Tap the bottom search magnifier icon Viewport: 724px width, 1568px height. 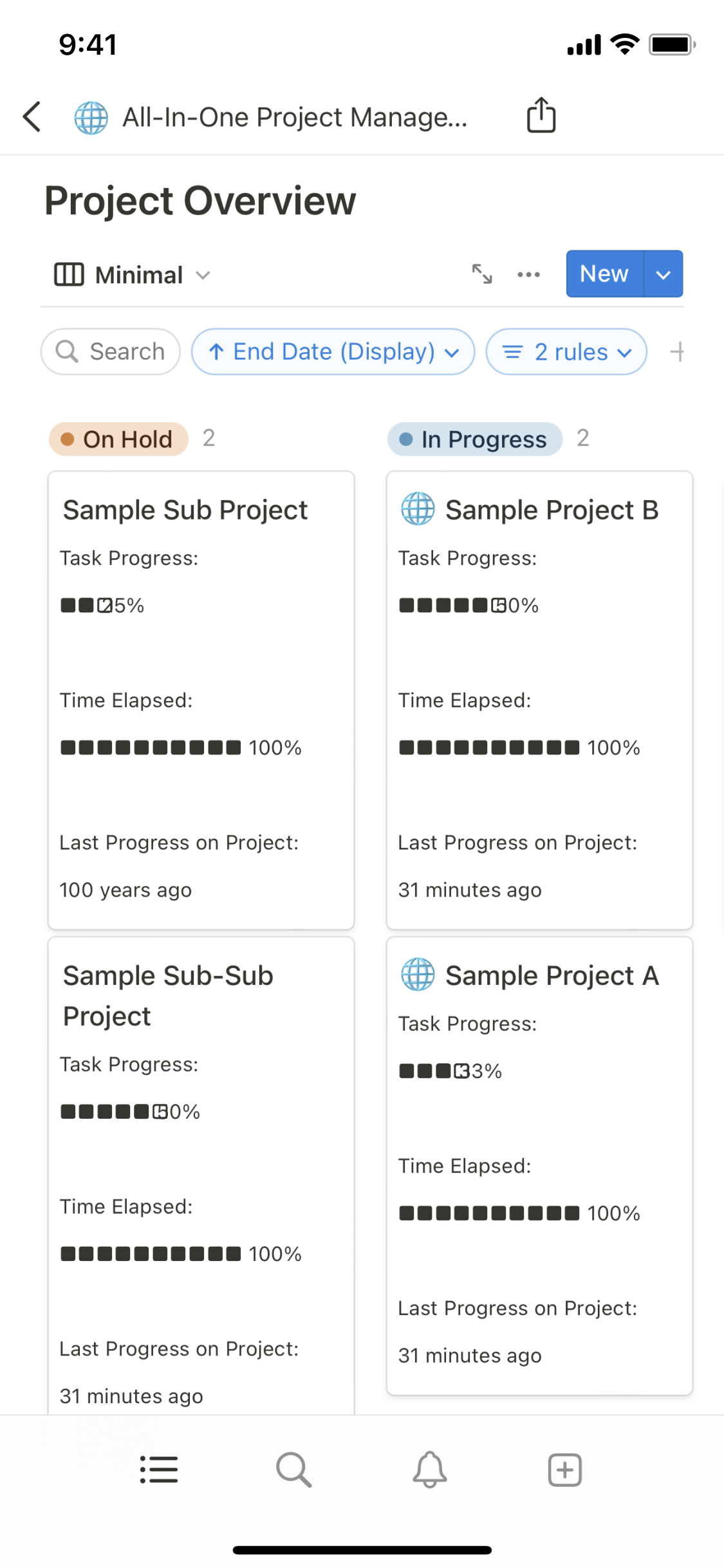pos(294,1470)
